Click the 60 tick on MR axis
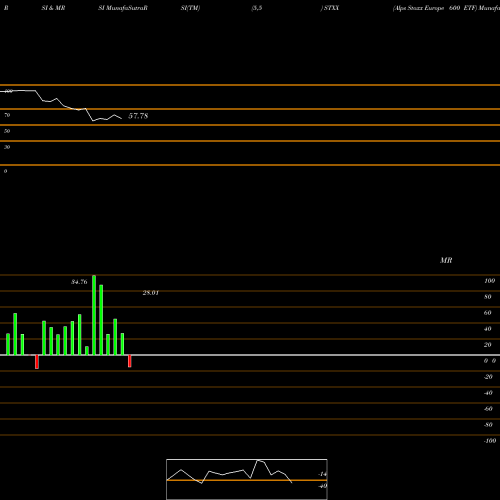The image size is (500, 500). pyautogui.click(x=488, y=313)
